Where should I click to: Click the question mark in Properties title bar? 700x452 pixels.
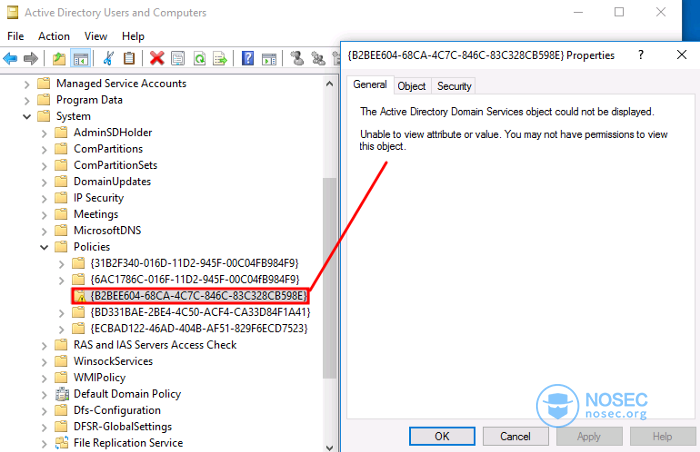(x=641, y=55)
